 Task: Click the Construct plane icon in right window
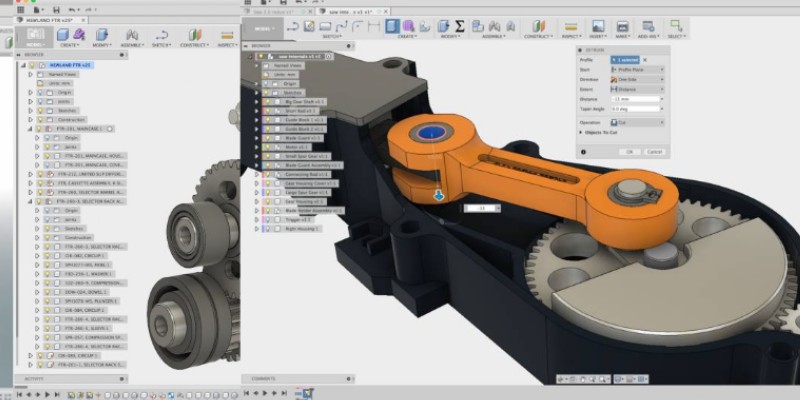click(538, 26)
